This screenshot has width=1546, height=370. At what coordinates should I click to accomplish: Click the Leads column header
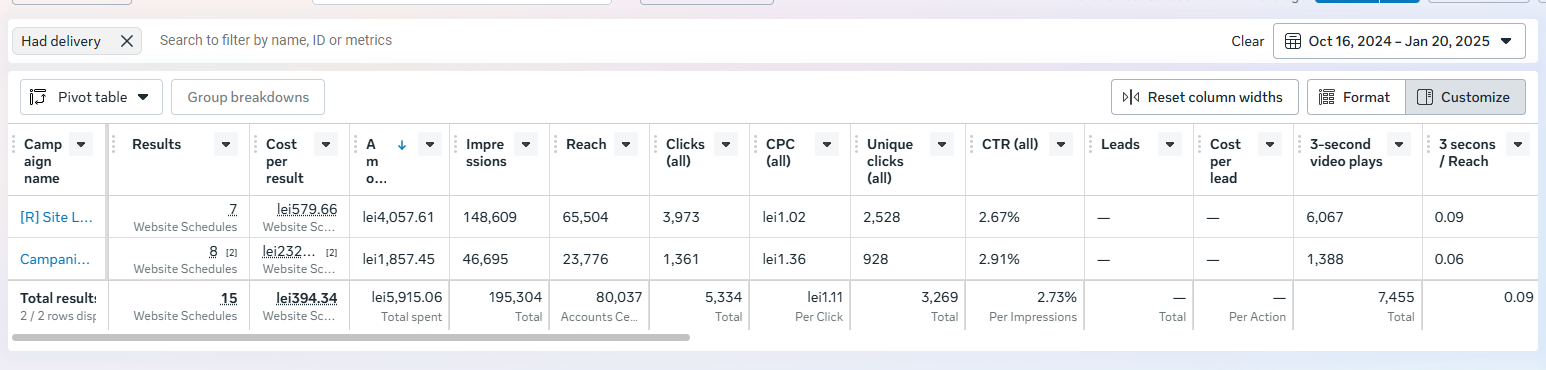click(1120, 144)
